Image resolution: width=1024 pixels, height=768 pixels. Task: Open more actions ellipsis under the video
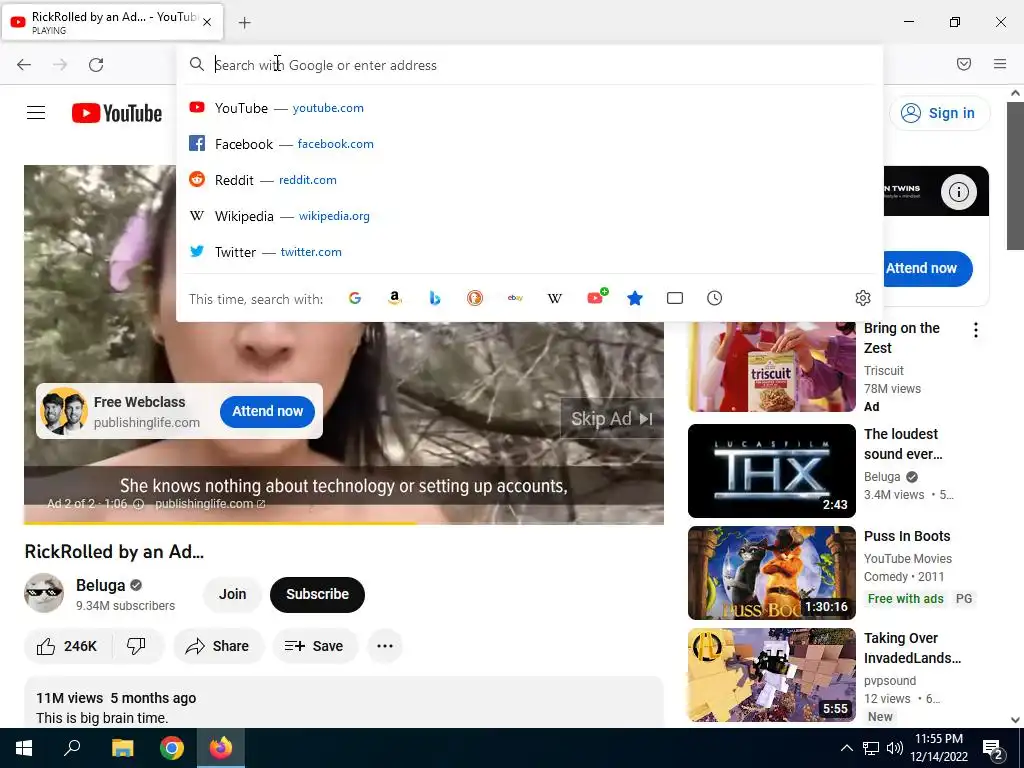tap(385, 647)
